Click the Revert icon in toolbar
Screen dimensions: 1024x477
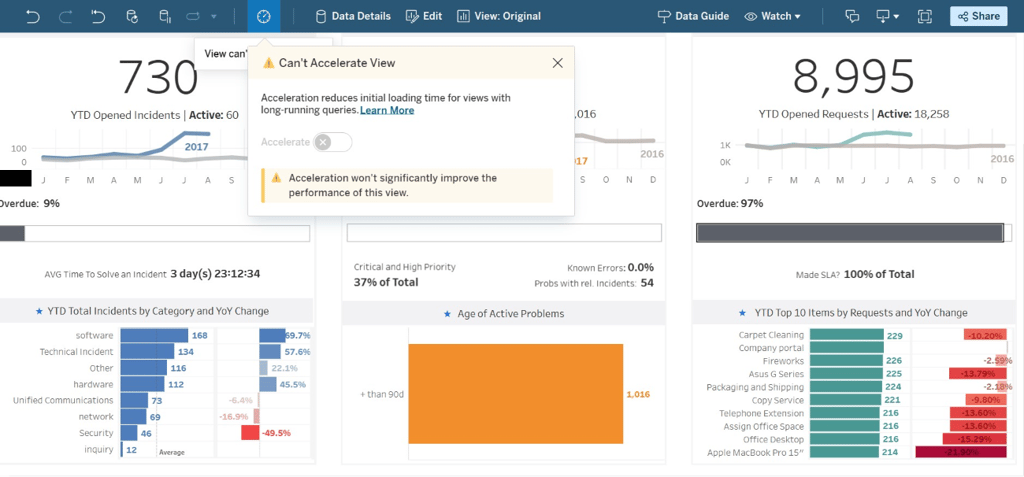point(99,16)
